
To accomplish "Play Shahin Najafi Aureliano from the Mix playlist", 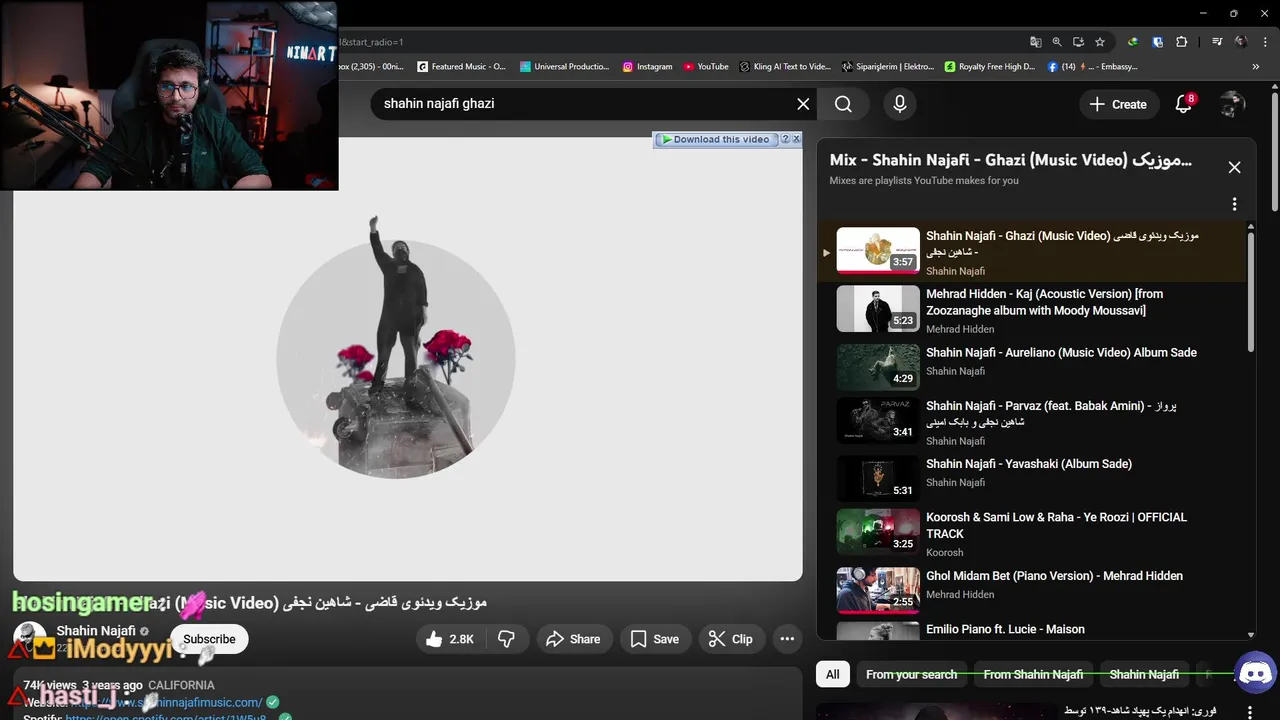I will tap(1030, 366).
